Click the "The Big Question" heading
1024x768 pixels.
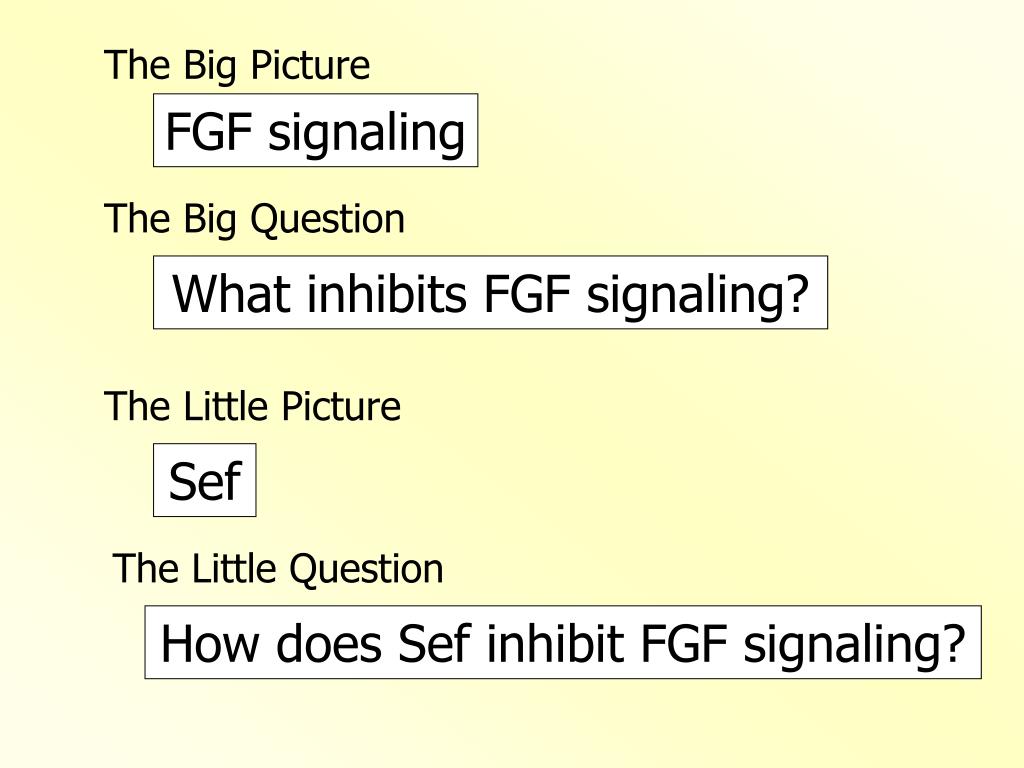255,219
